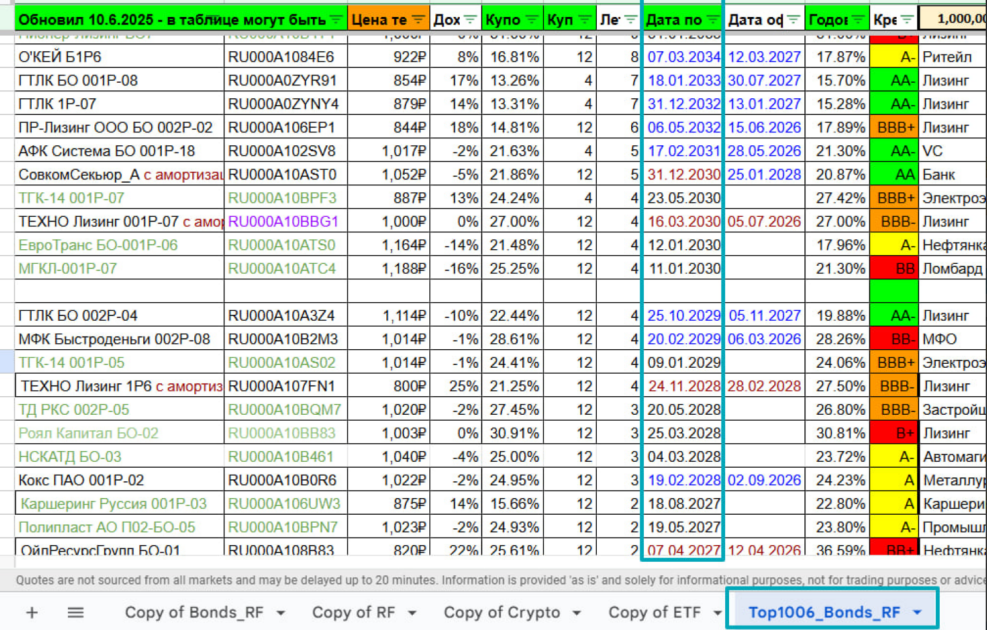Image resolution: width=987 pixels, height=630 pixels.
Task: Expand menu arrow on 'Copy of Crypto' tab
Action: (x=577, y=613)
